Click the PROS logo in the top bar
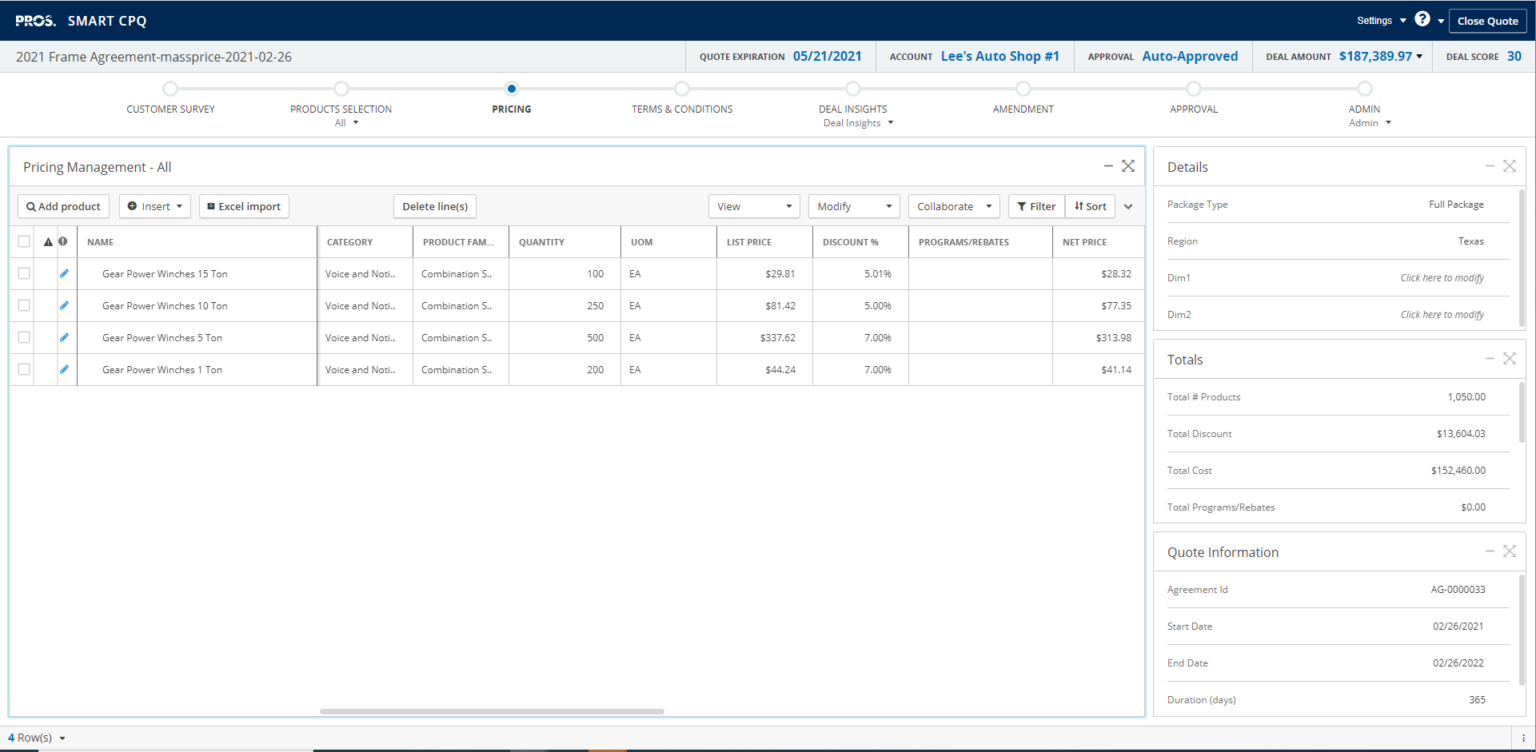1536x752 pixels. tap(33, 19)
